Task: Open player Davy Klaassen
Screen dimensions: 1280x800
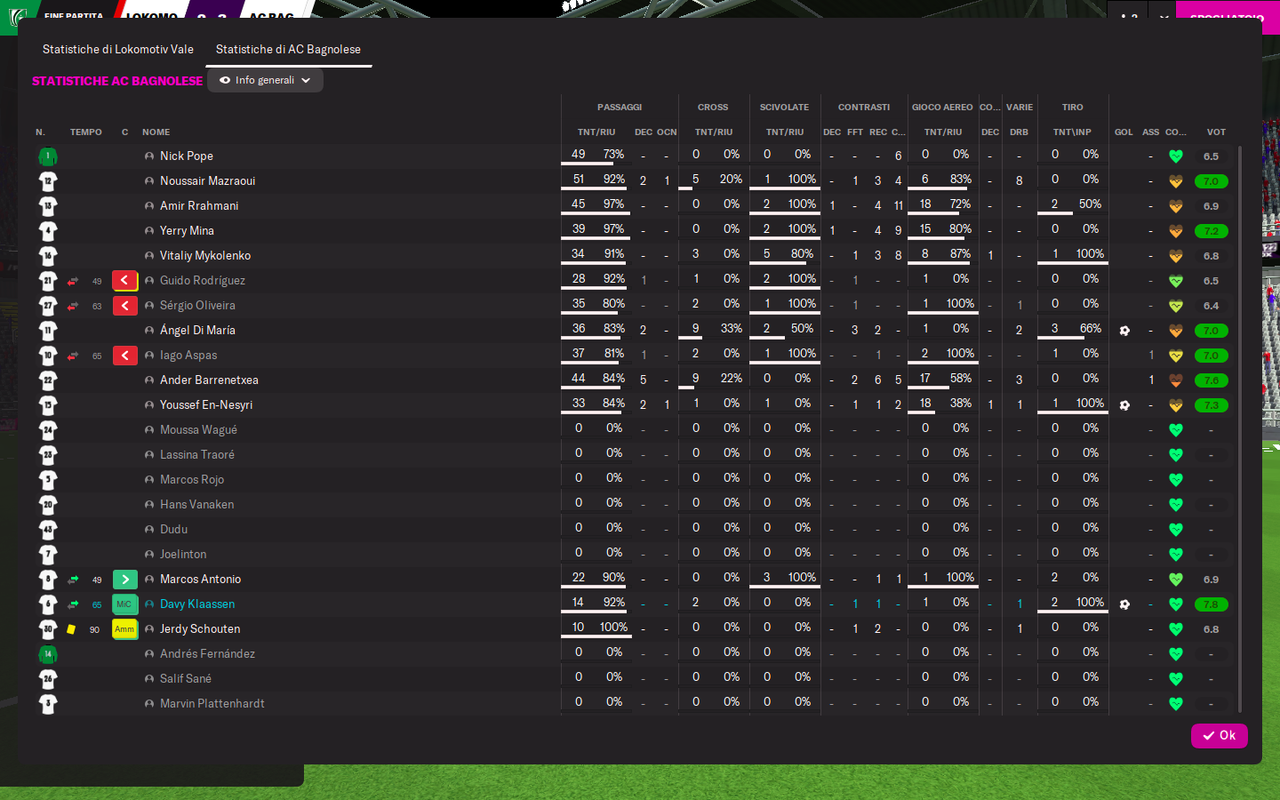Action: tap(197, 604)
